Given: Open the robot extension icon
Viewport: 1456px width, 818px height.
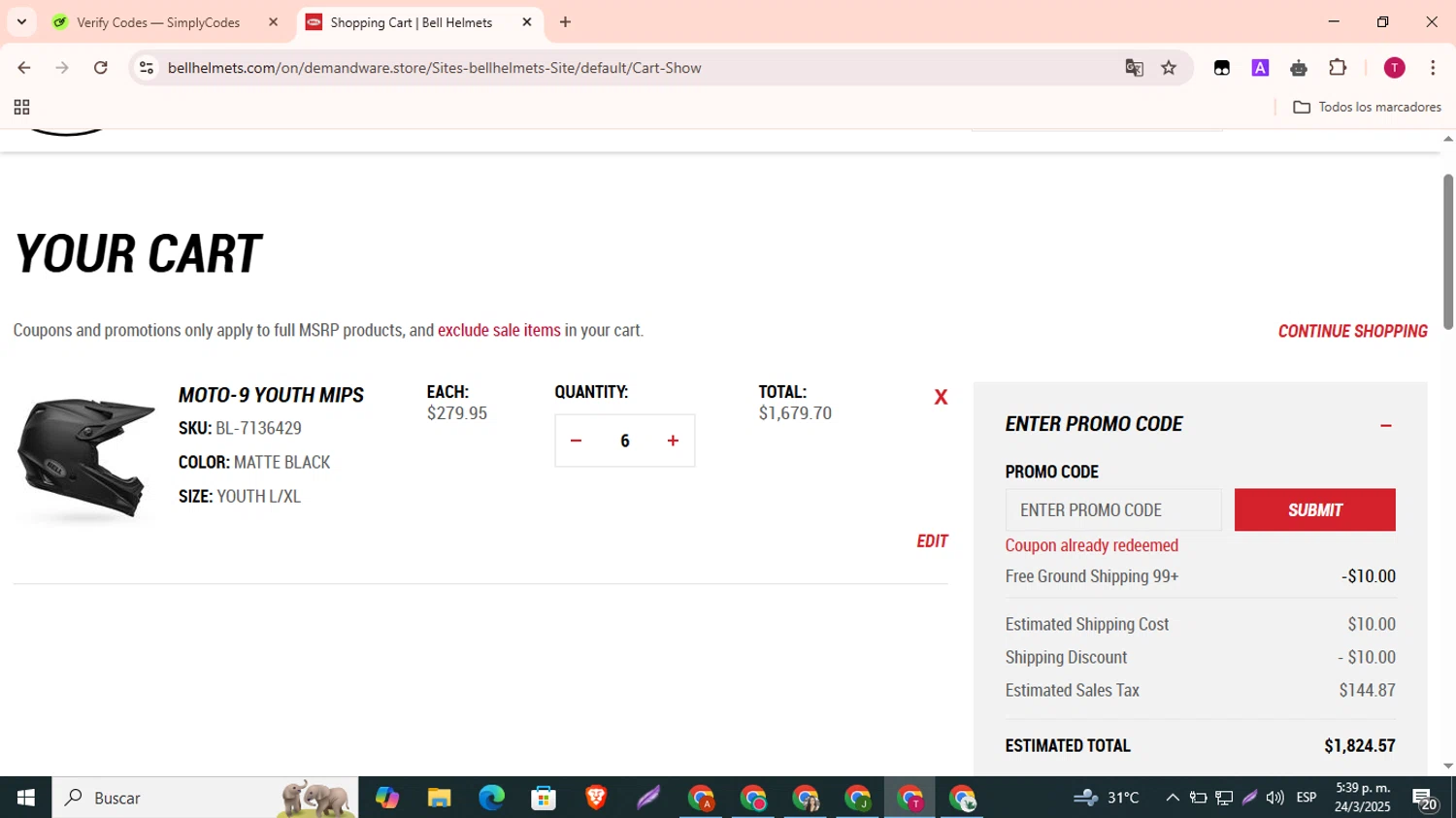Looking at the screenshot, I should (x=1299, y=68).
